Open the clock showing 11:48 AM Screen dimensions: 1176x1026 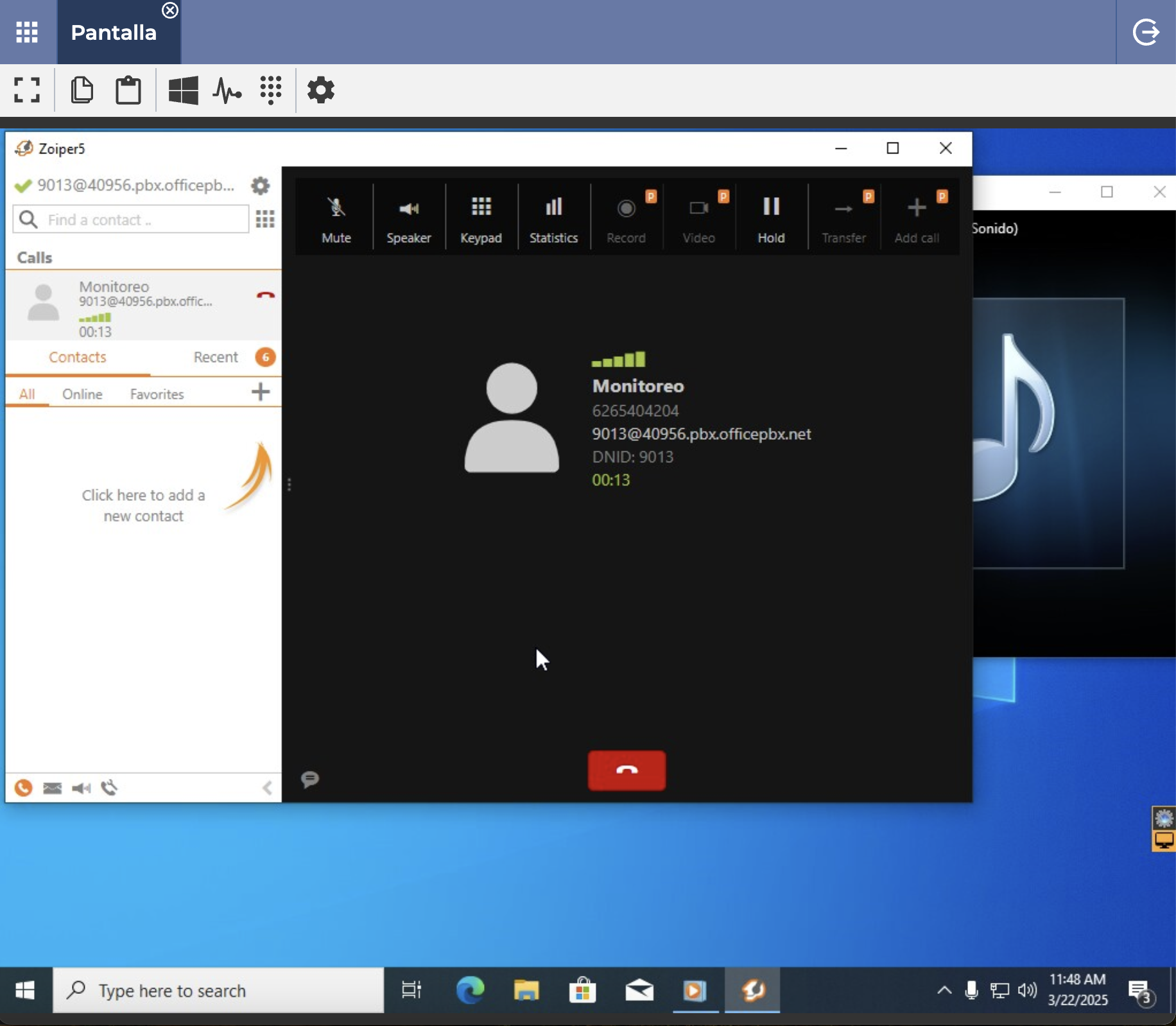pos(1078,989)
